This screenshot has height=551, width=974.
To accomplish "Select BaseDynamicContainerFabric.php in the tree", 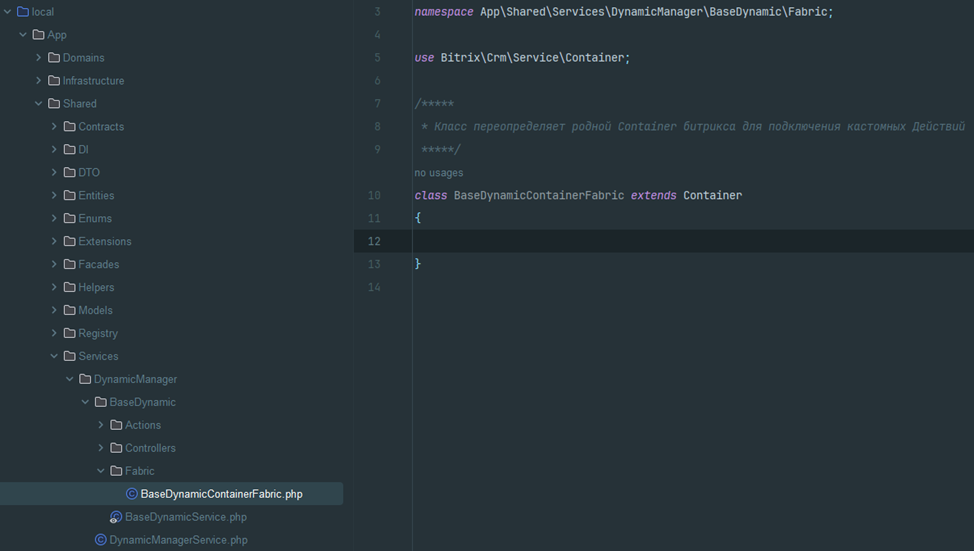I will tap(171, 494).
